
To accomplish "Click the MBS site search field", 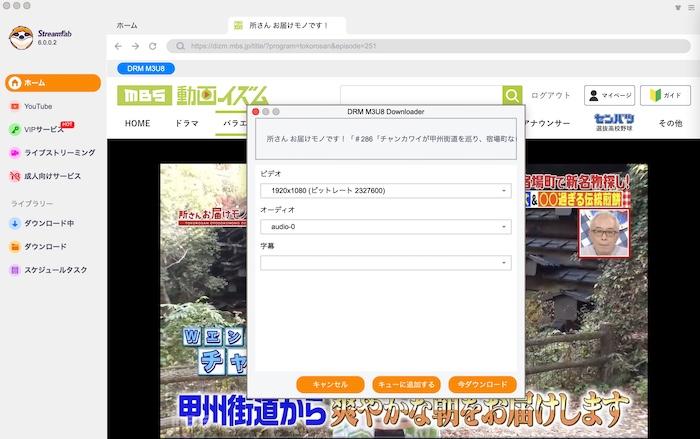I will click(x=421, y=95).
